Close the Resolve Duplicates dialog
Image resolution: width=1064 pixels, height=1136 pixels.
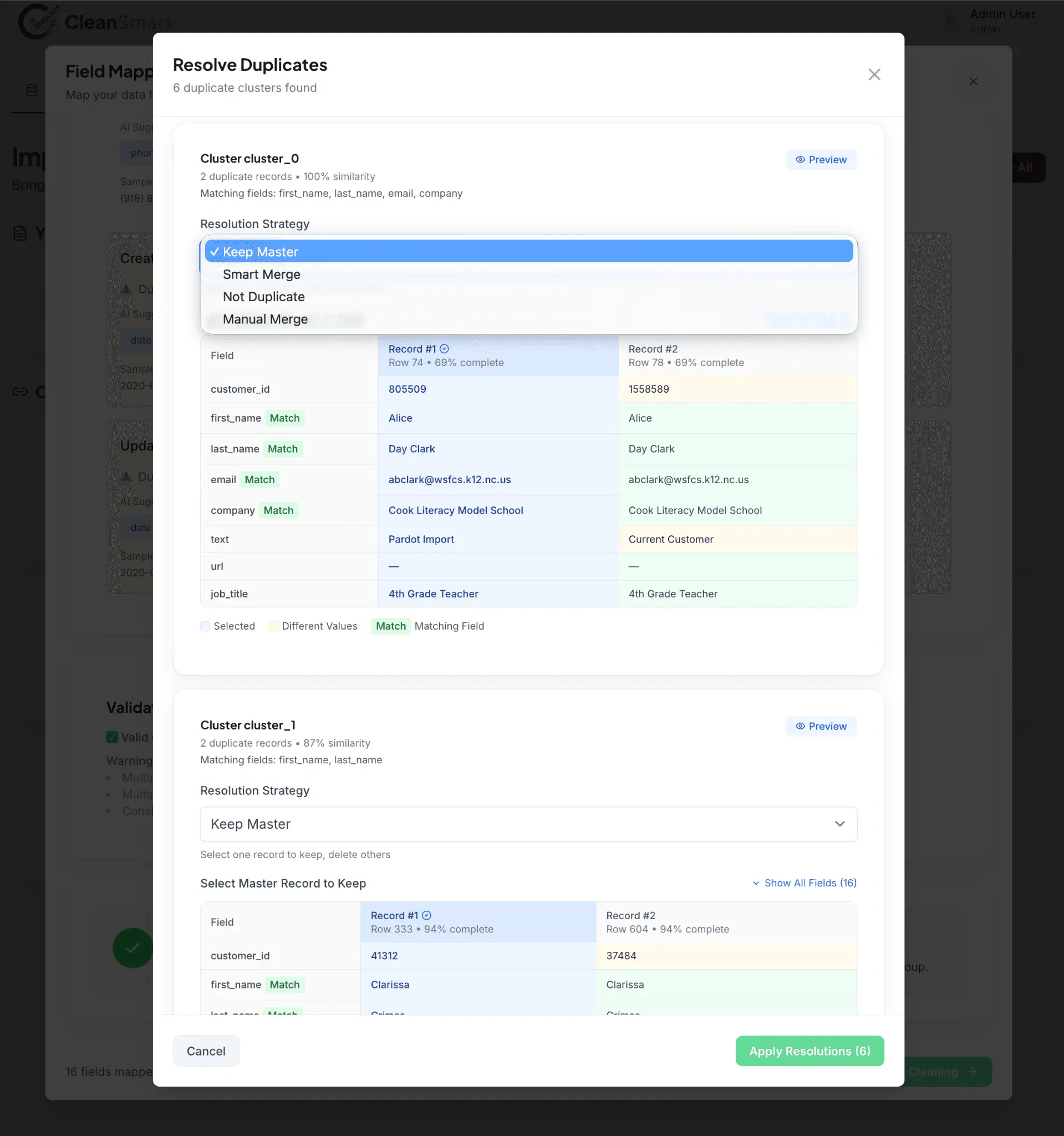[x=874, y=75]
